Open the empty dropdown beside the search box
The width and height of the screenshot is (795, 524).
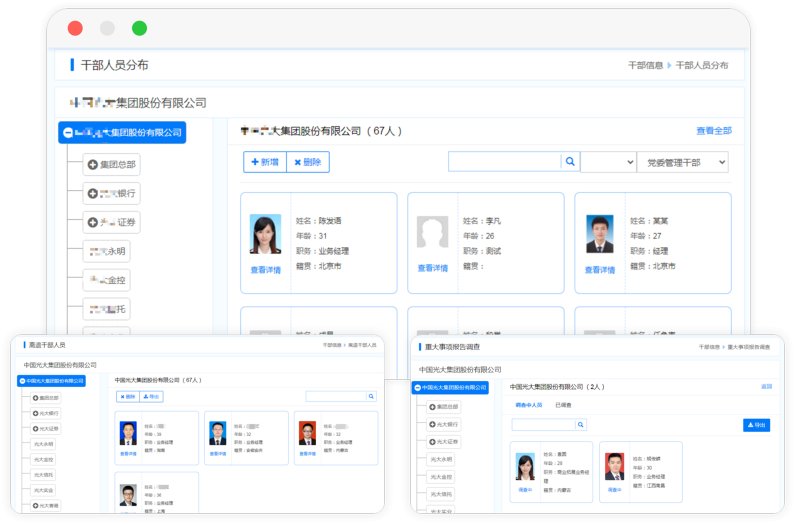608,162
